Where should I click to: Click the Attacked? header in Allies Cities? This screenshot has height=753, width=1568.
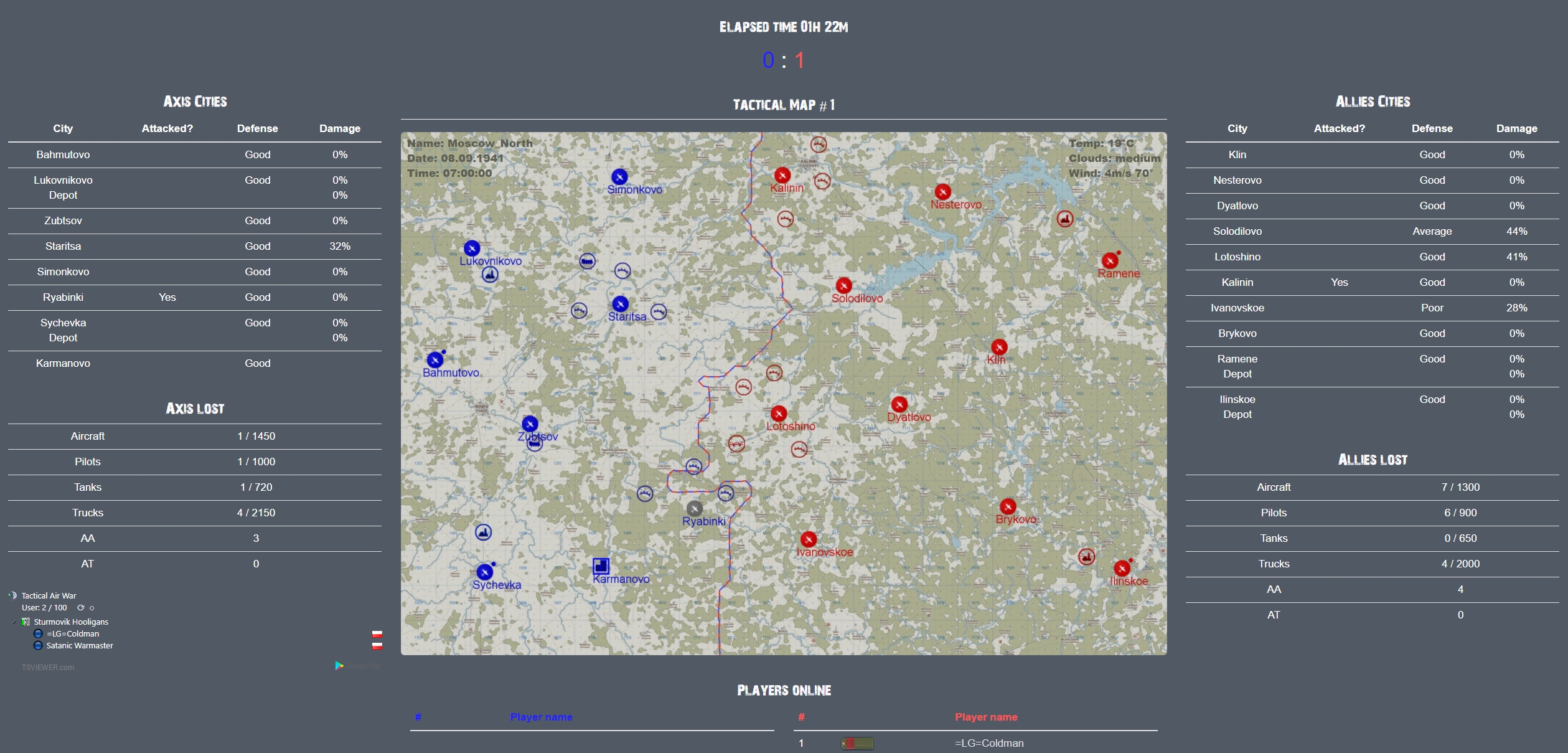[1339, 128]
